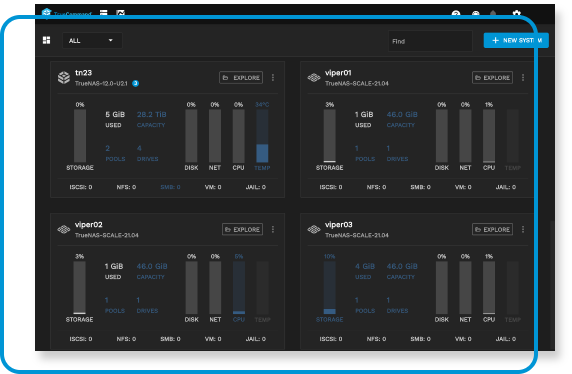This screenshot has width=572, height=374.
Task: Click viper02's SMB: 0 count
Action: (x=170, y=339)
